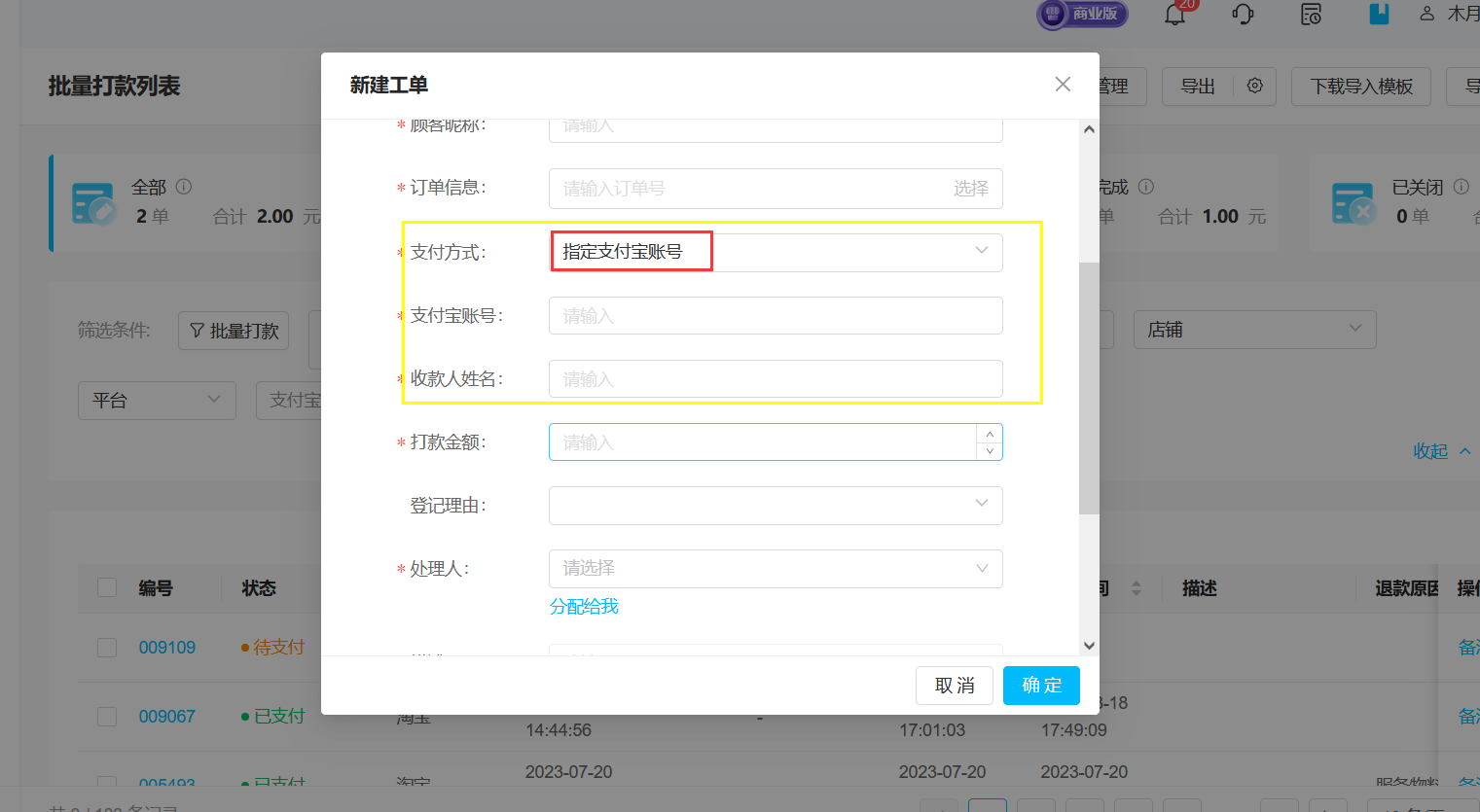The image size is (1480, 812).
Task: Click 选择 in order info field
Action: coord(970,189)
